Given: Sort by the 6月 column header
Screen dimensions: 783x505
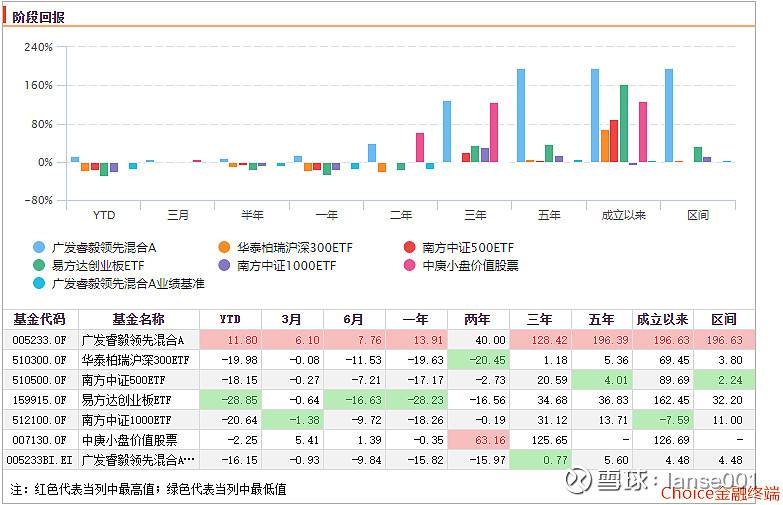Looking at the screenshot, I should (x=354, y=319).
